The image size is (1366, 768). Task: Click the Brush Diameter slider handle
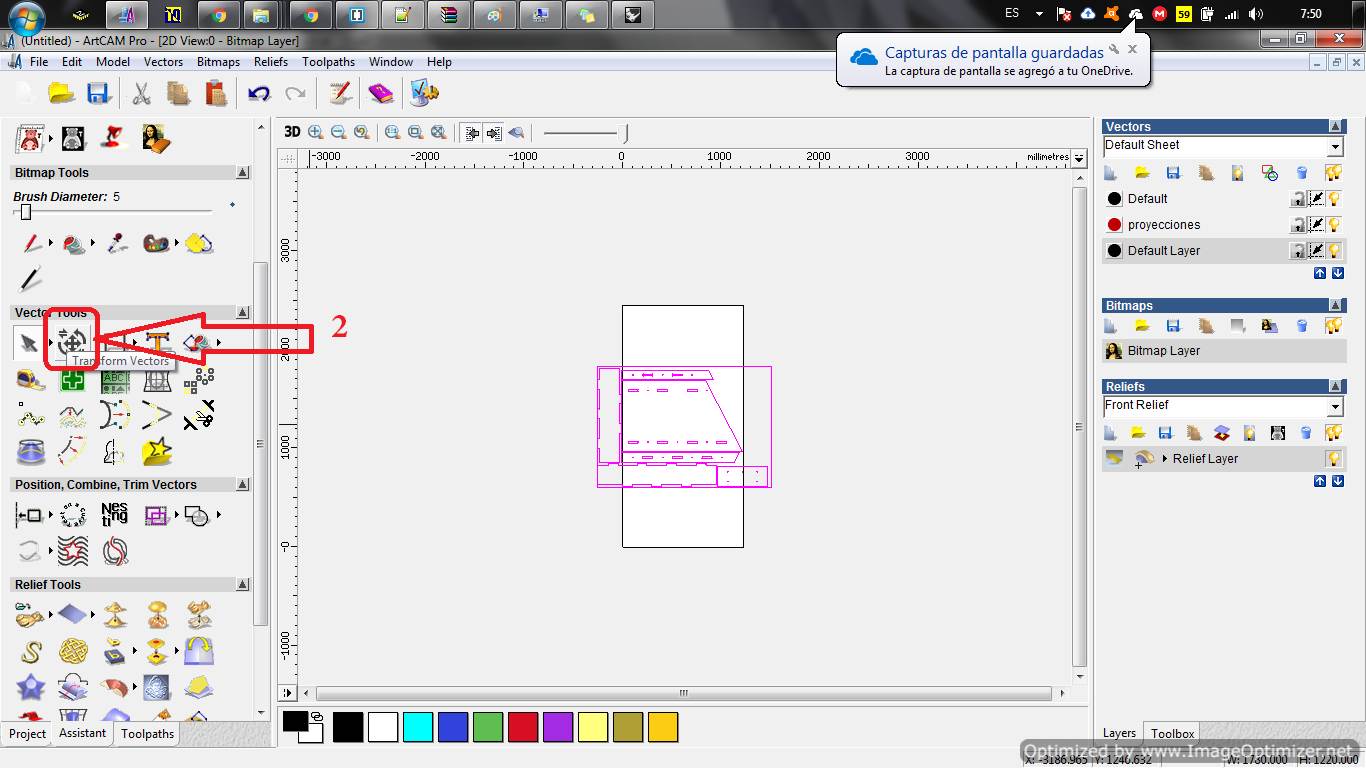[26, 212]
